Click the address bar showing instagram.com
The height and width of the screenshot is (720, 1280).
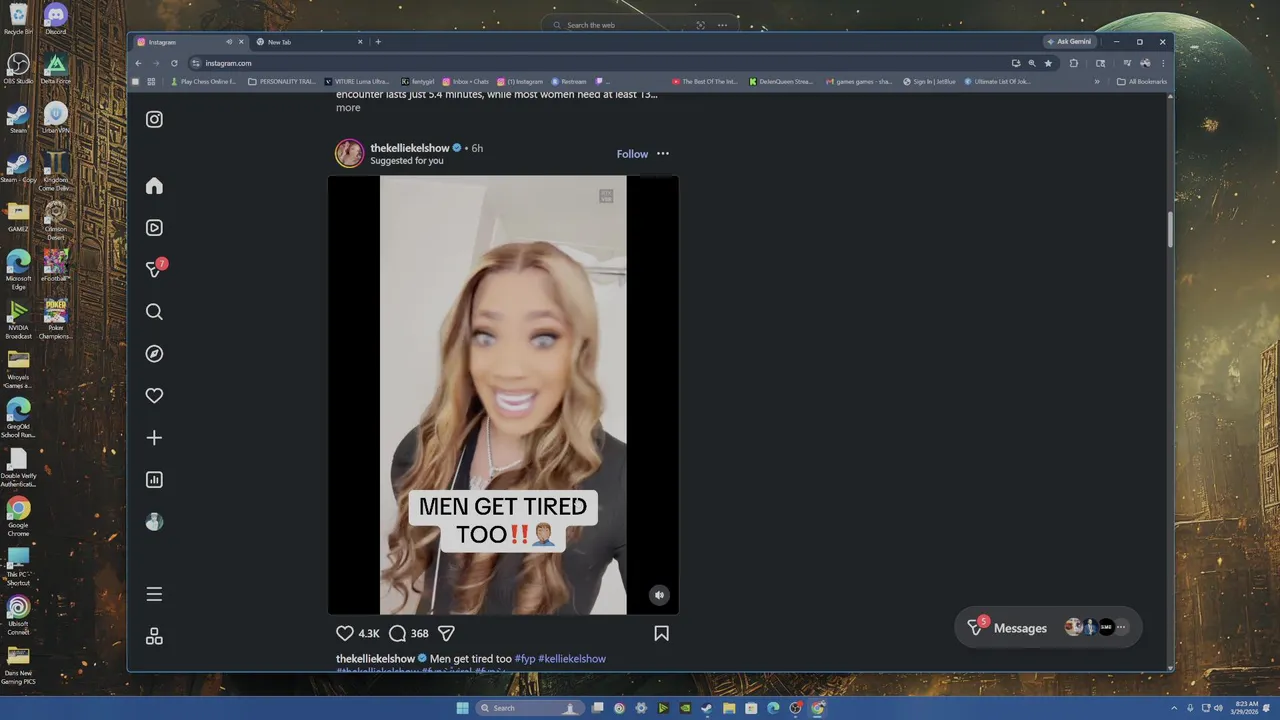(600, 63)
